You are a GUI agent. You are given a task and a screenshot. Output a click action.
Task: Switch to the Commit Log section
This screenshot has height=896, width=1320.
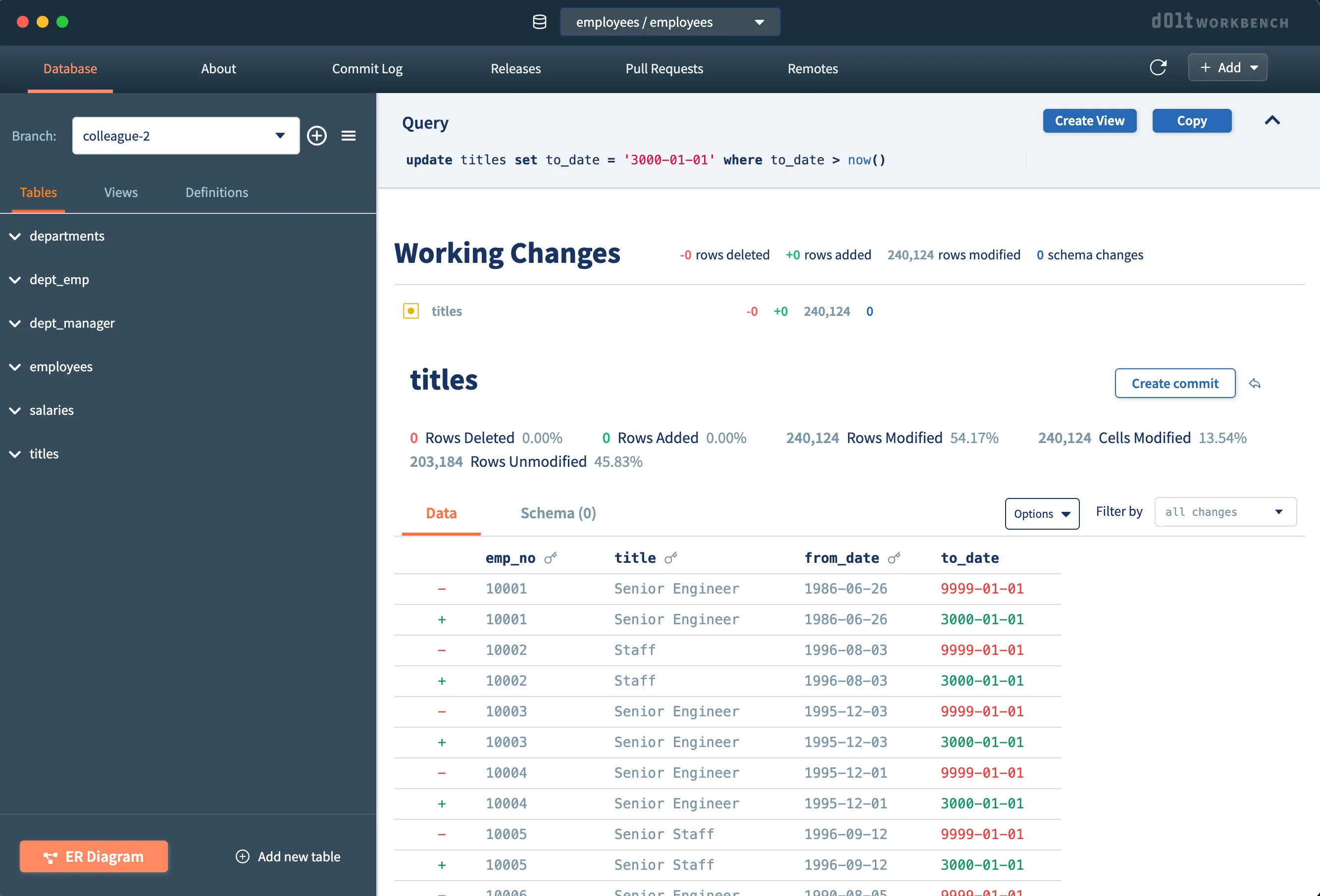367,68
